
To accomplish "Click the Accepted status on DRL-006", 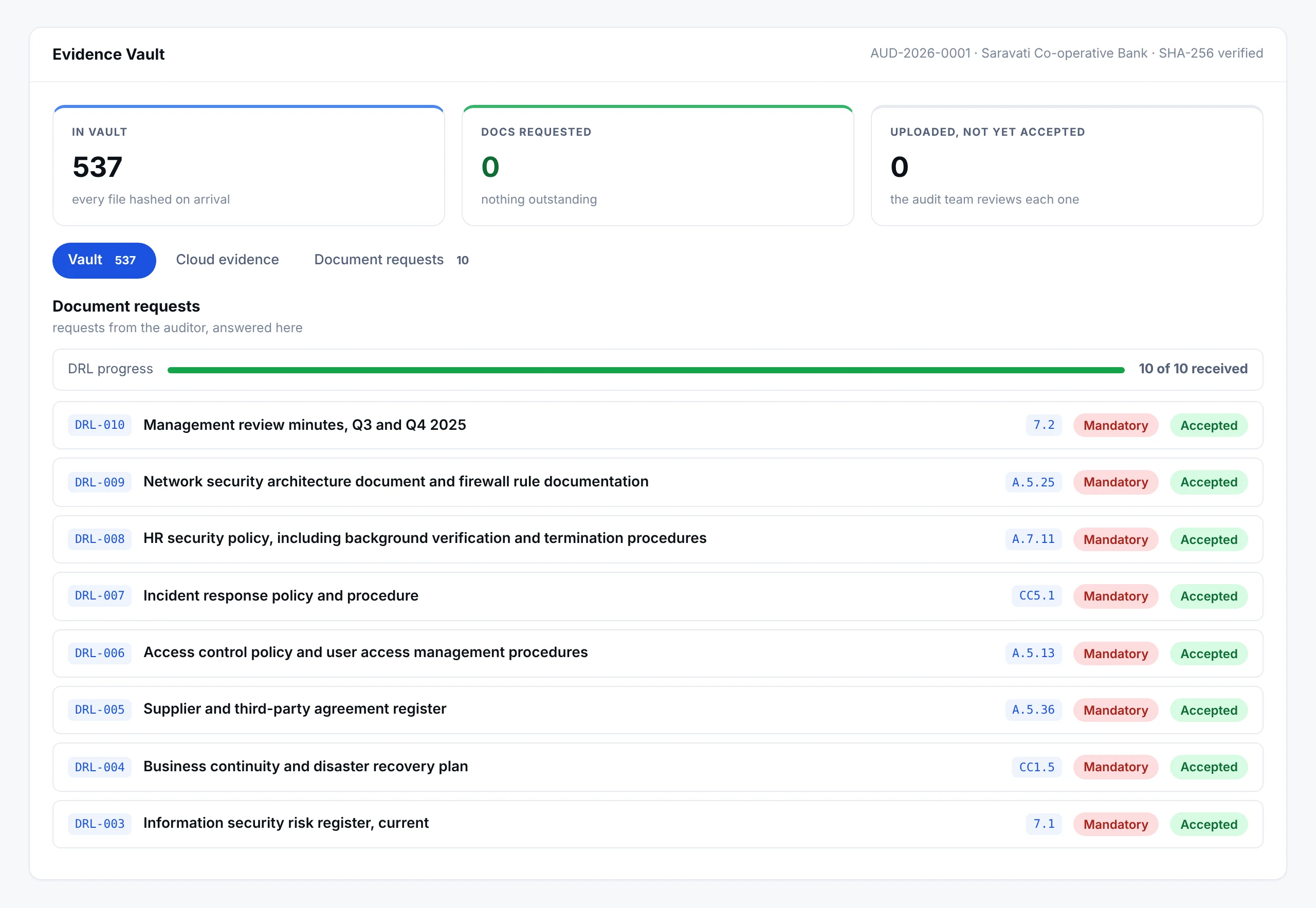I will tap(1209, 653).
